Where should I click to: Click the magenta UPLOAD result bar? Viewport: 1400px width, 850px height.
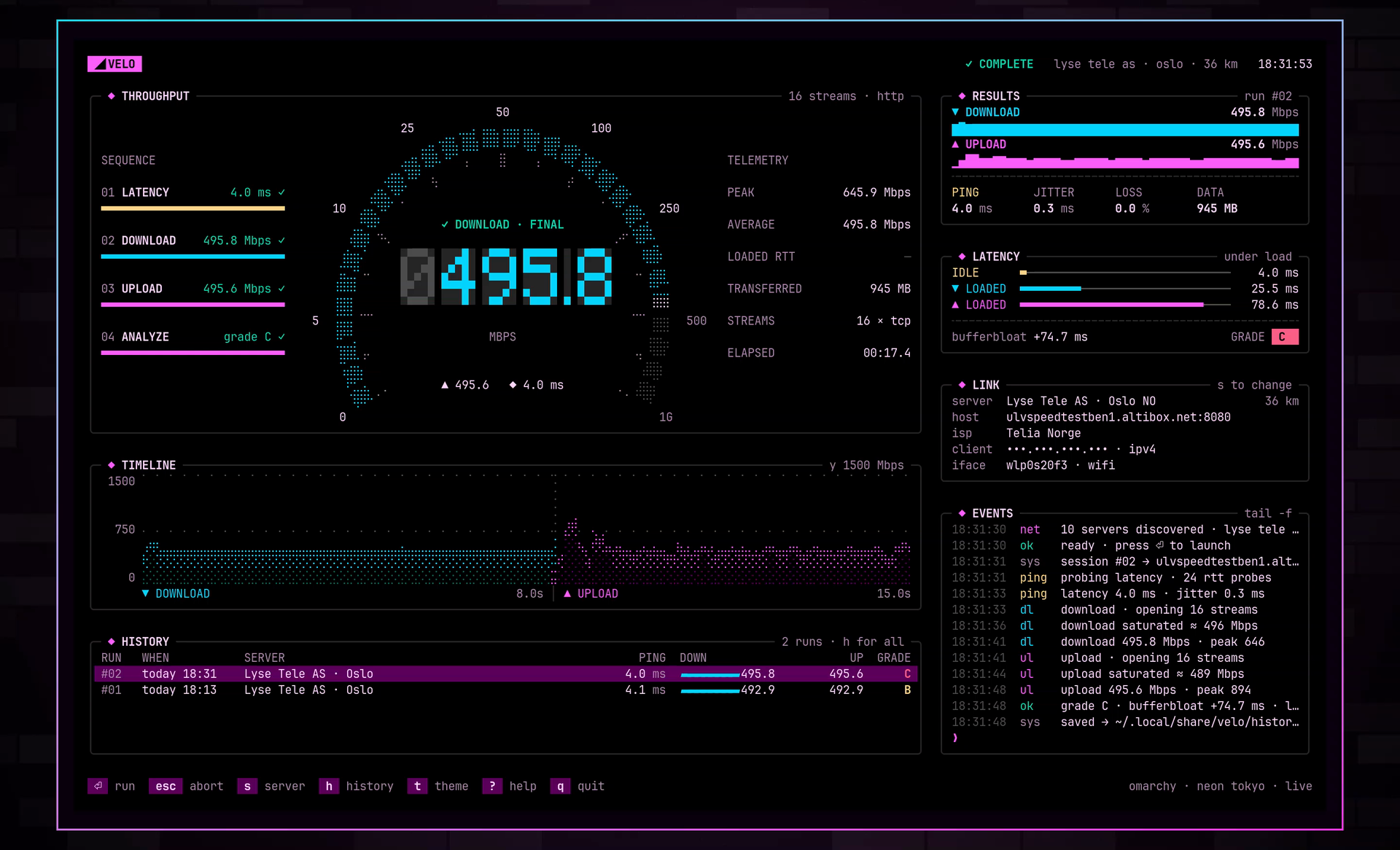click(x=1124, y=162)
